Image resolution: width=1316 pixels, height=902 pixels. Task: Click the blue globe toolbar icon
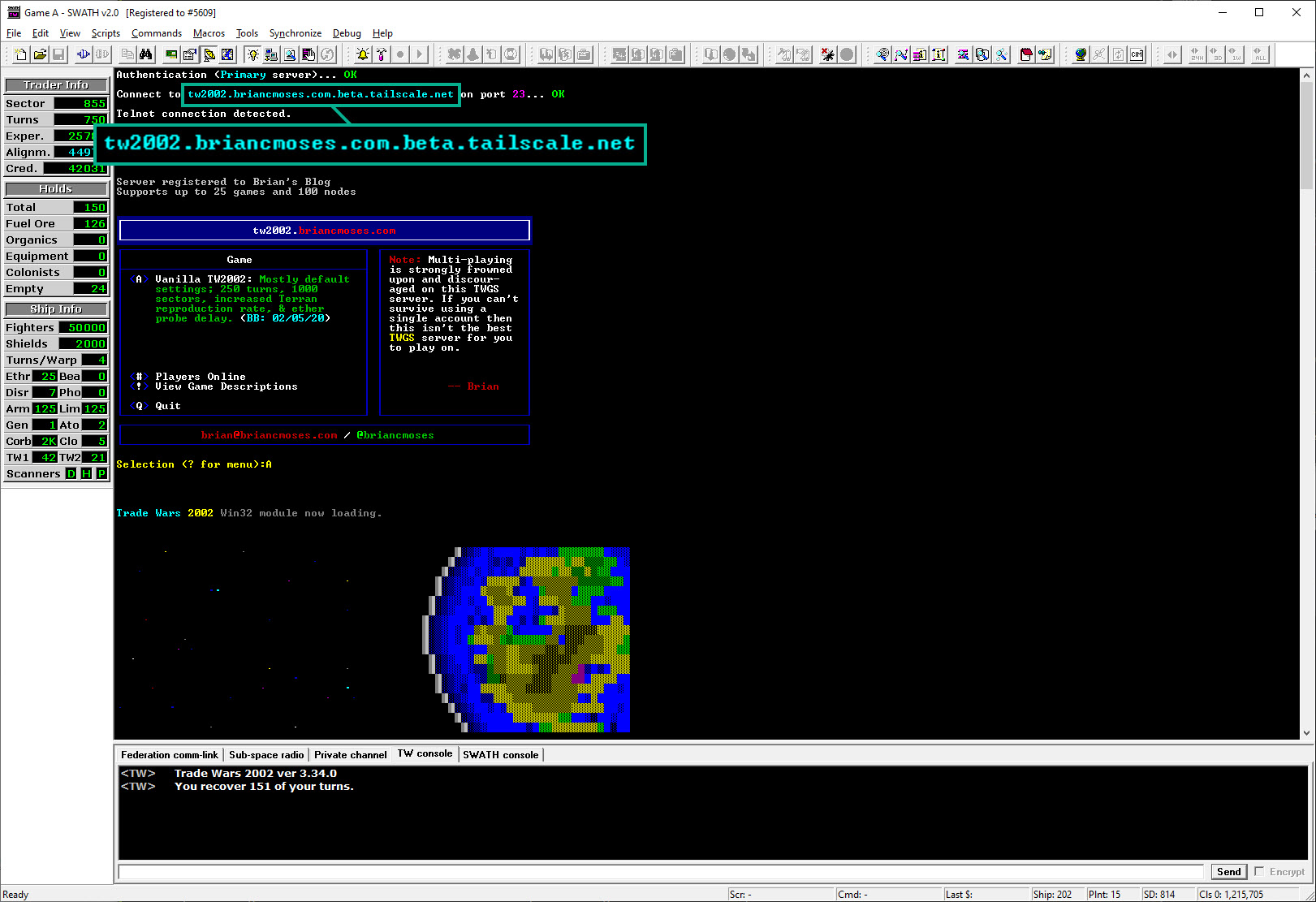pyautogui.click(x=1081, y=54)
